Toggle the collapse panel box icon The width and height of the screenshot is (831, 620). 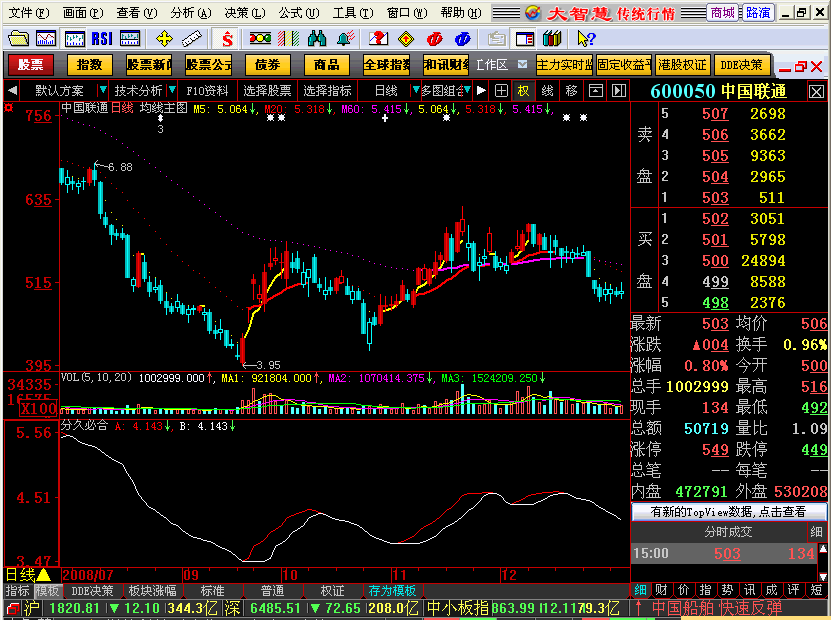595,91
